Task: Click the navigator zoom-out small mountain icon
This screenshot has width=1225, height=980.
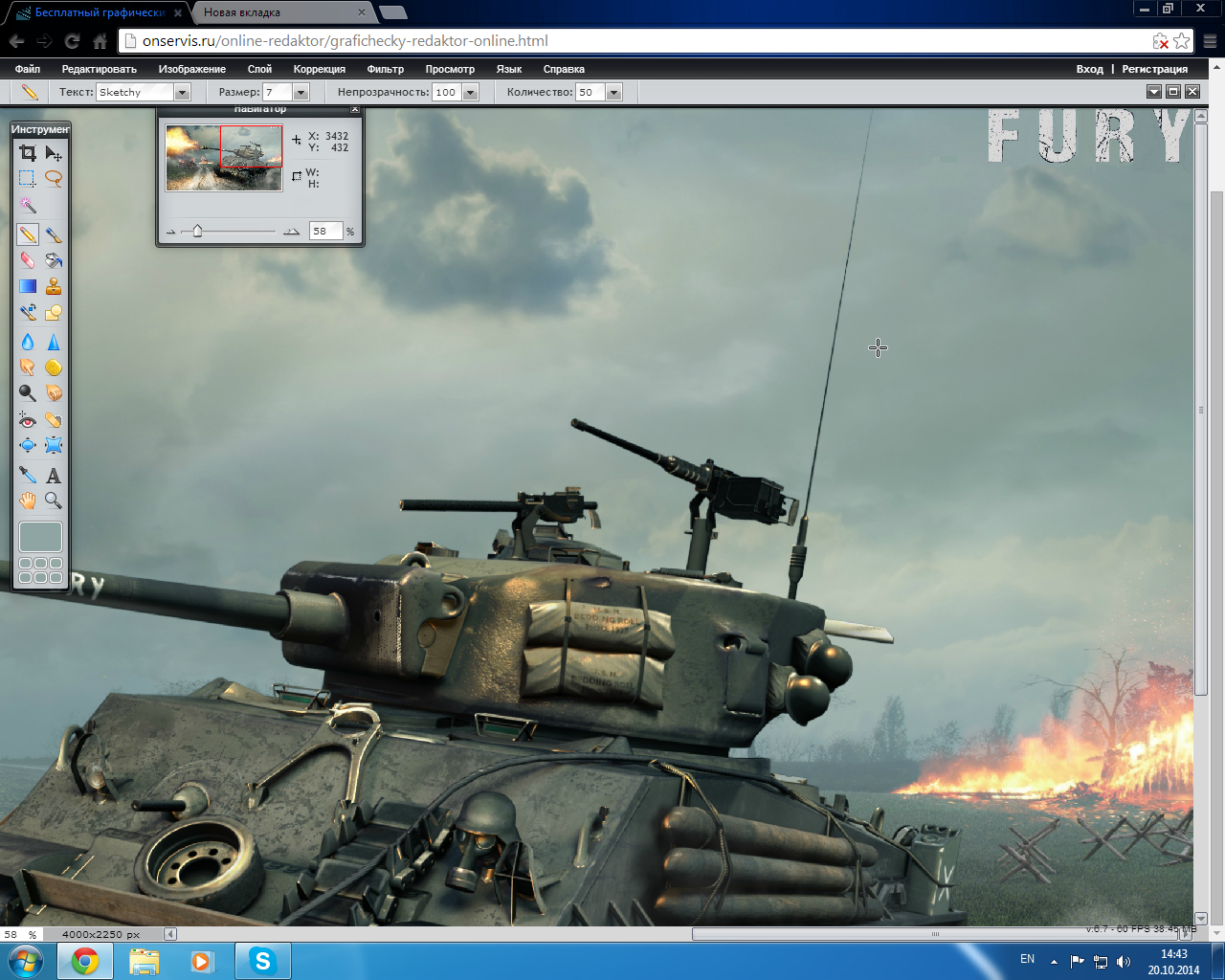Action: 171,232
